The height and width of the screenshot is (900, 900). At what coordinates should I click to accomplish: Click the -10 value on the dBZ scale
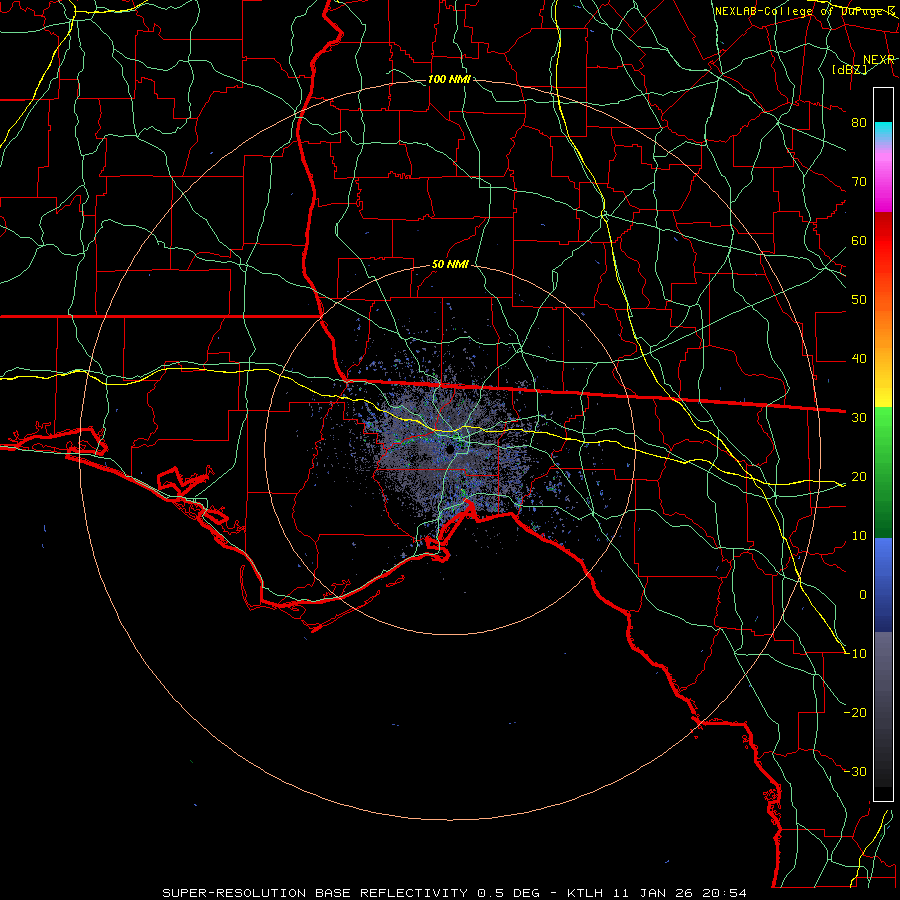click(x=855, y=653)
